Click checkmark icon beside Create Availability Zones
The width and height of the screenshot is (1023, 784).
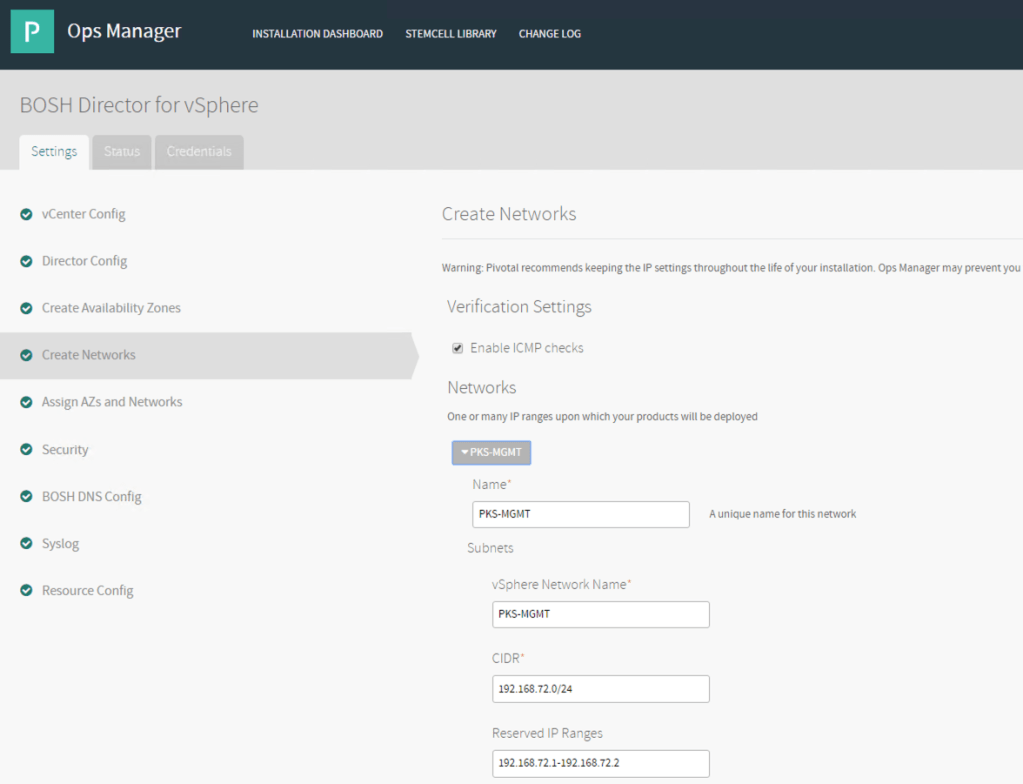26,308
